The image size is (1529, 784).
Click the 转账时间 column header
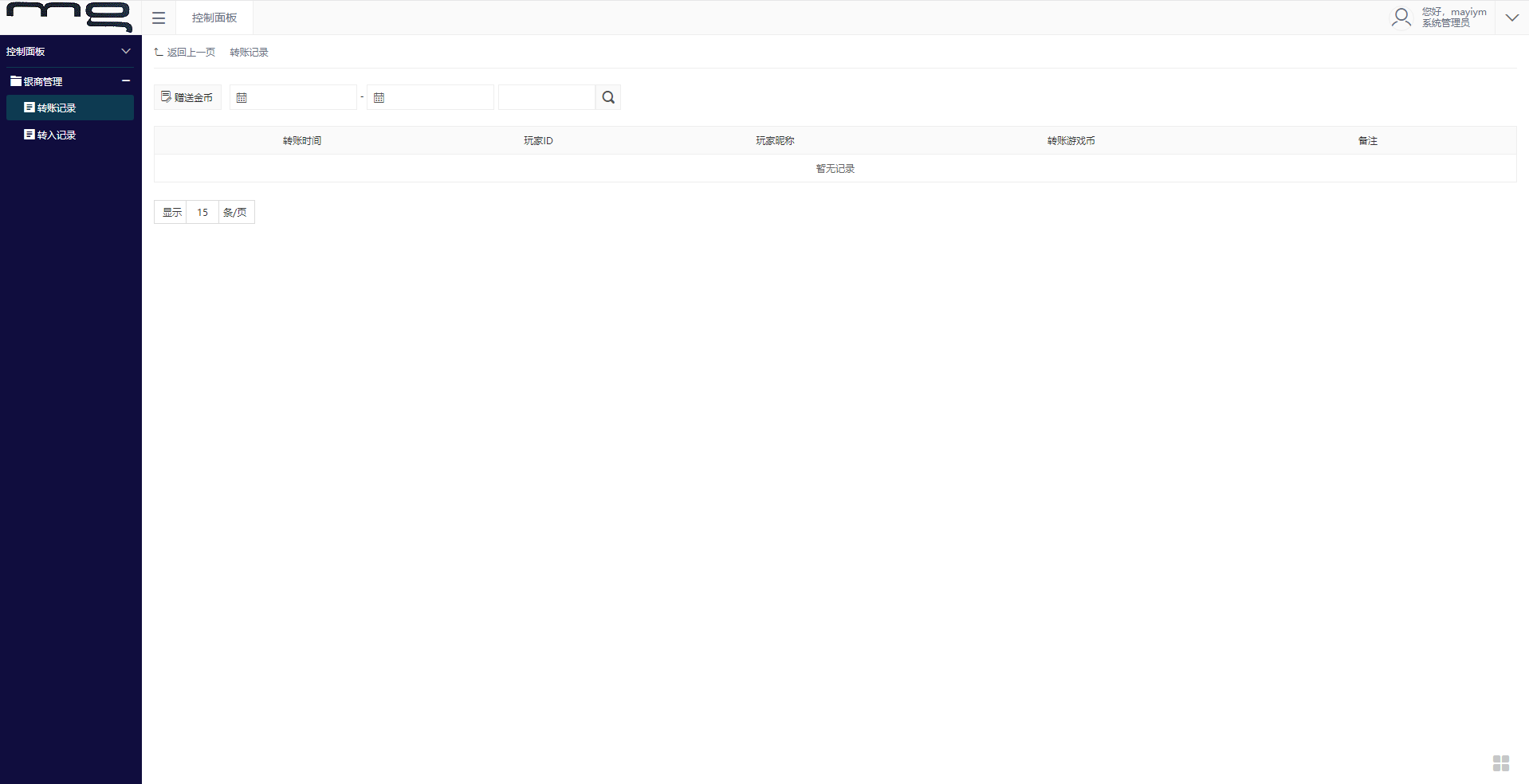click(x=302, y=140)
